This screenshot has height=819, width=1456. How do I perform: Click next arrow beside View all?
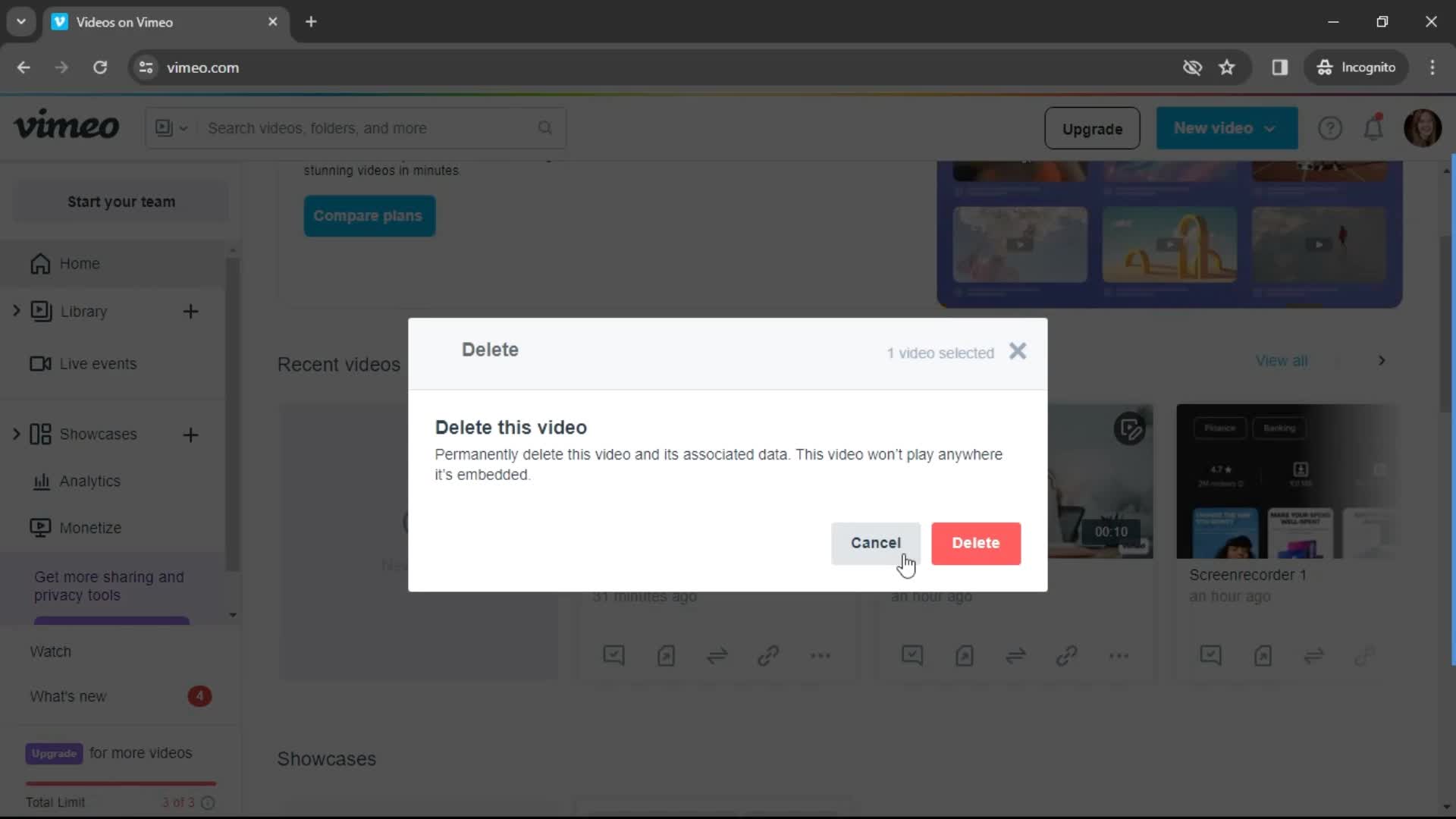(1382, 361)
